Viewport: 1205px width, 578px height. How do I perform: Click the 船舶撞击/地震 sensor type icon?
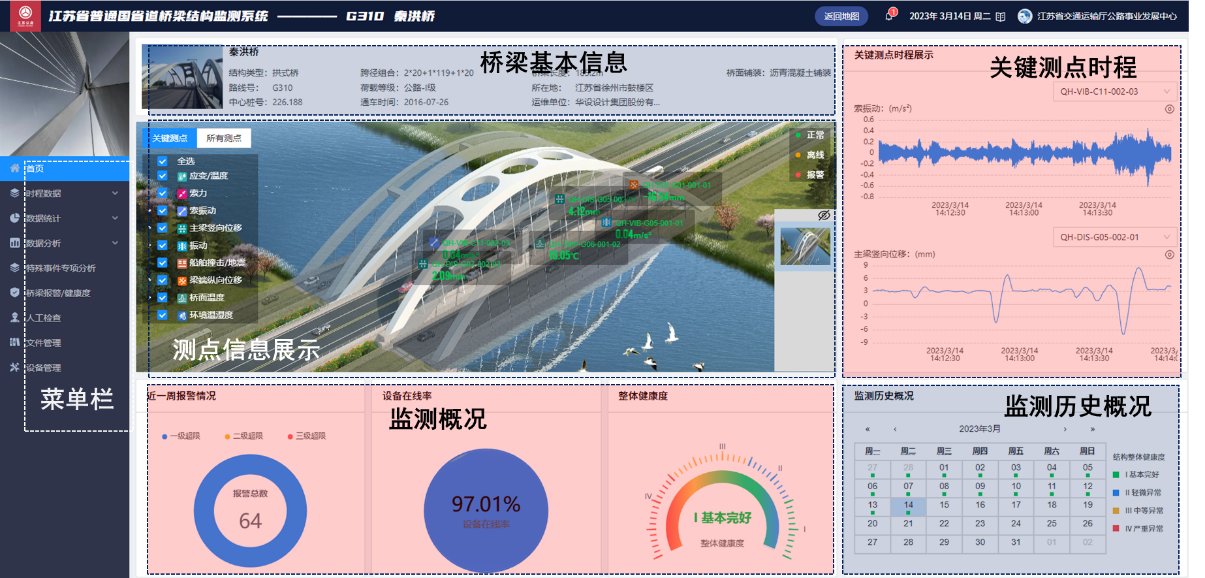coord(182,263)
